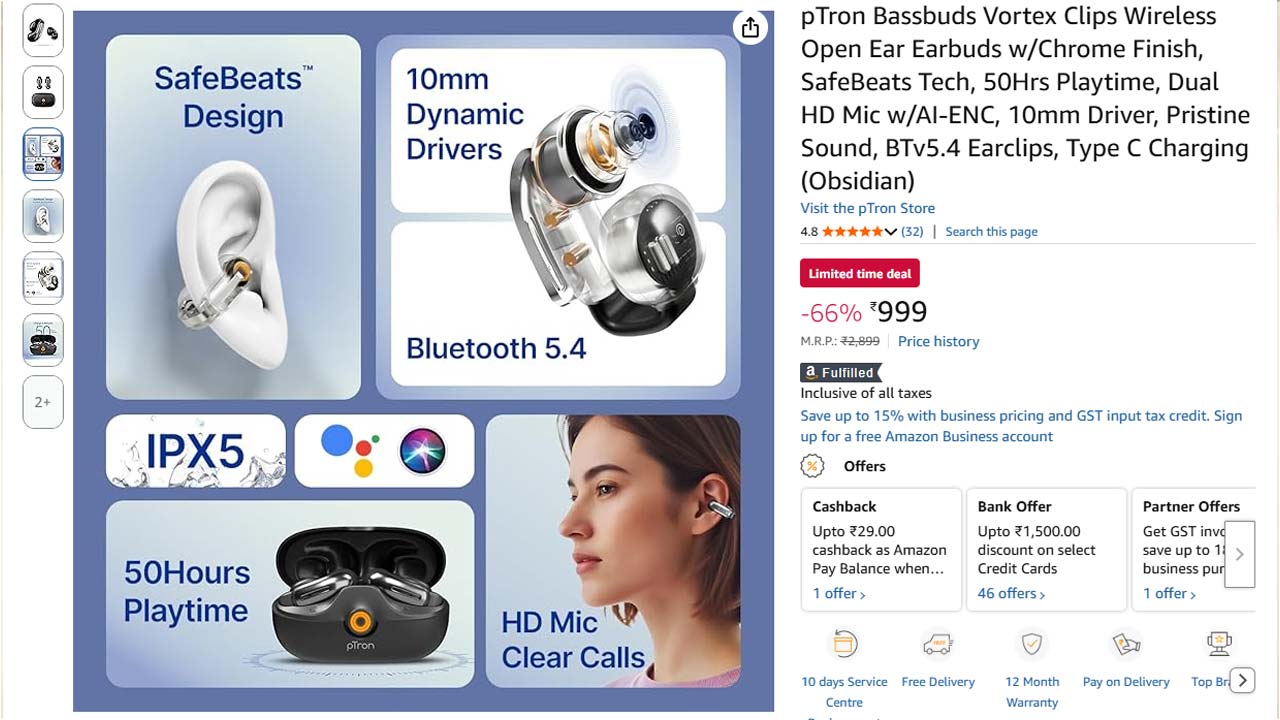Visit the pTron Store link
1280x720 pixels.
(x=868, y=208)
